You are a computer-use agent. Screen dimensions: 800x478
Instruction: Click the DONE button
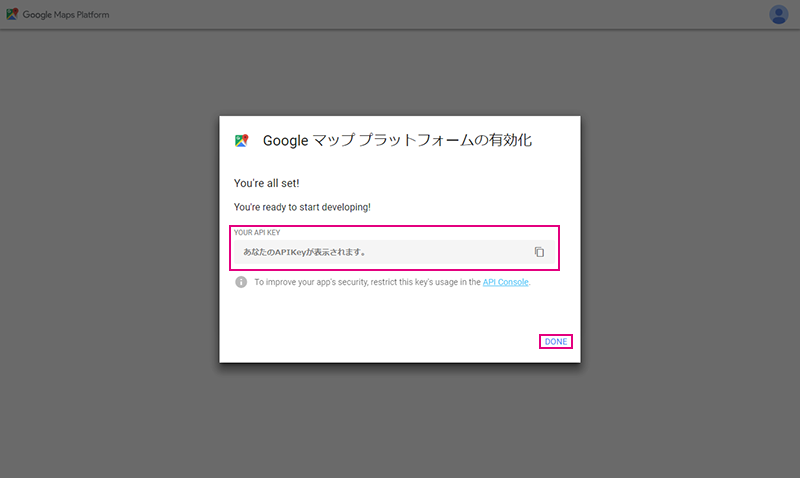coord(556,342)
